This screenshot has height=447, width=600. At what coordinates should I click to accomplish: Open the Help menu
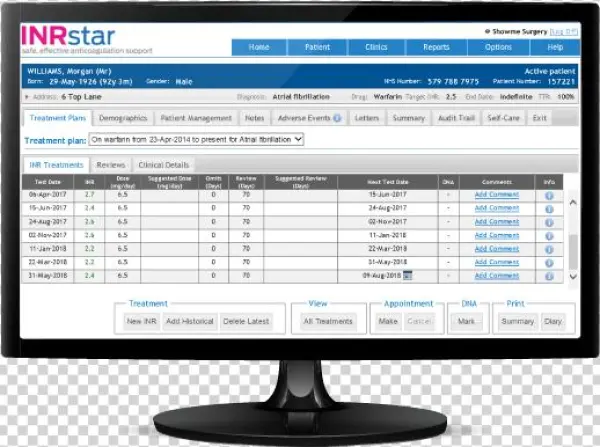coord(555,47)
